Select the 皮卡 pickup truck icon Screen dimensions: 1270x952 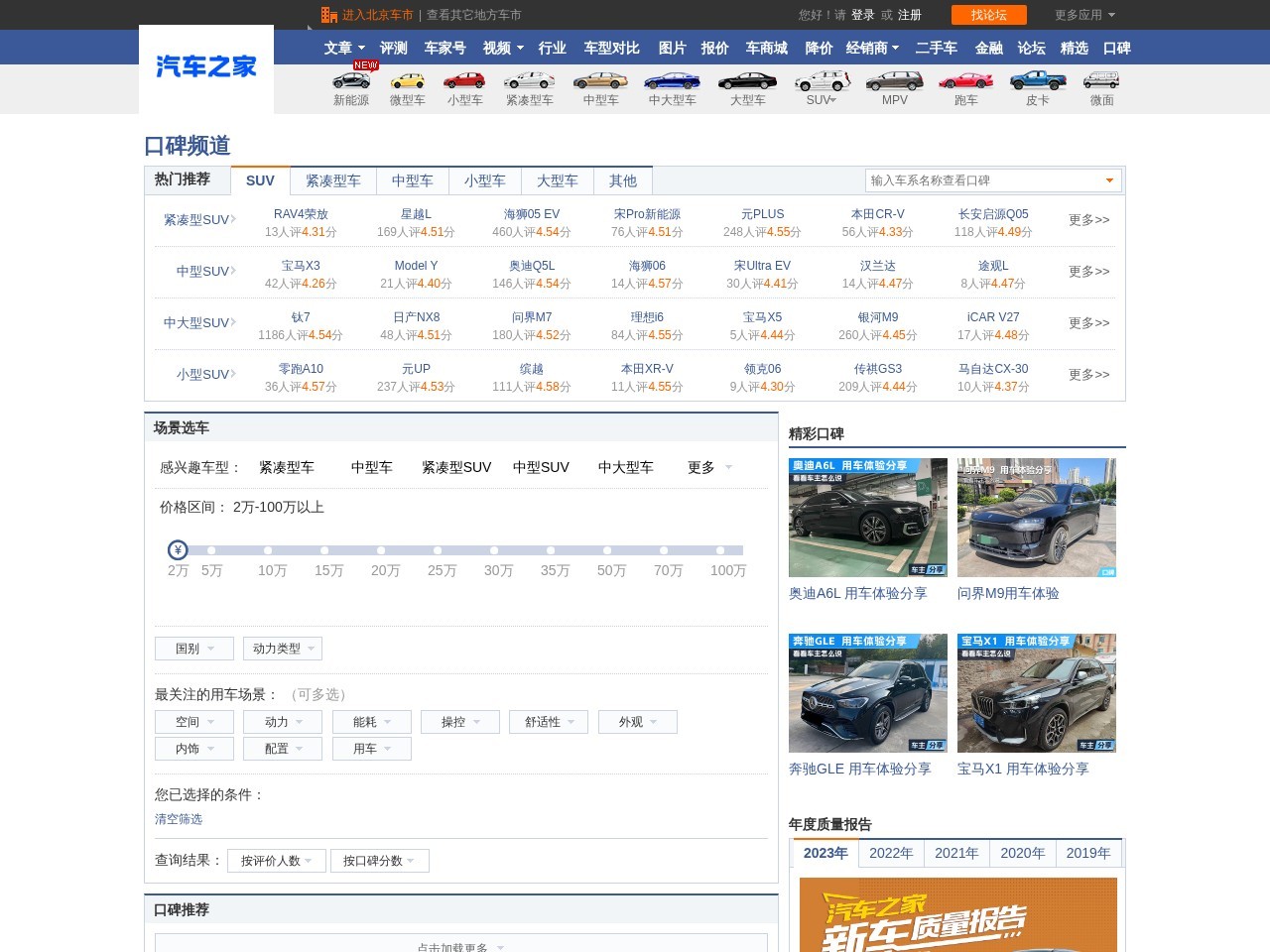click(x=1038, y=80)
